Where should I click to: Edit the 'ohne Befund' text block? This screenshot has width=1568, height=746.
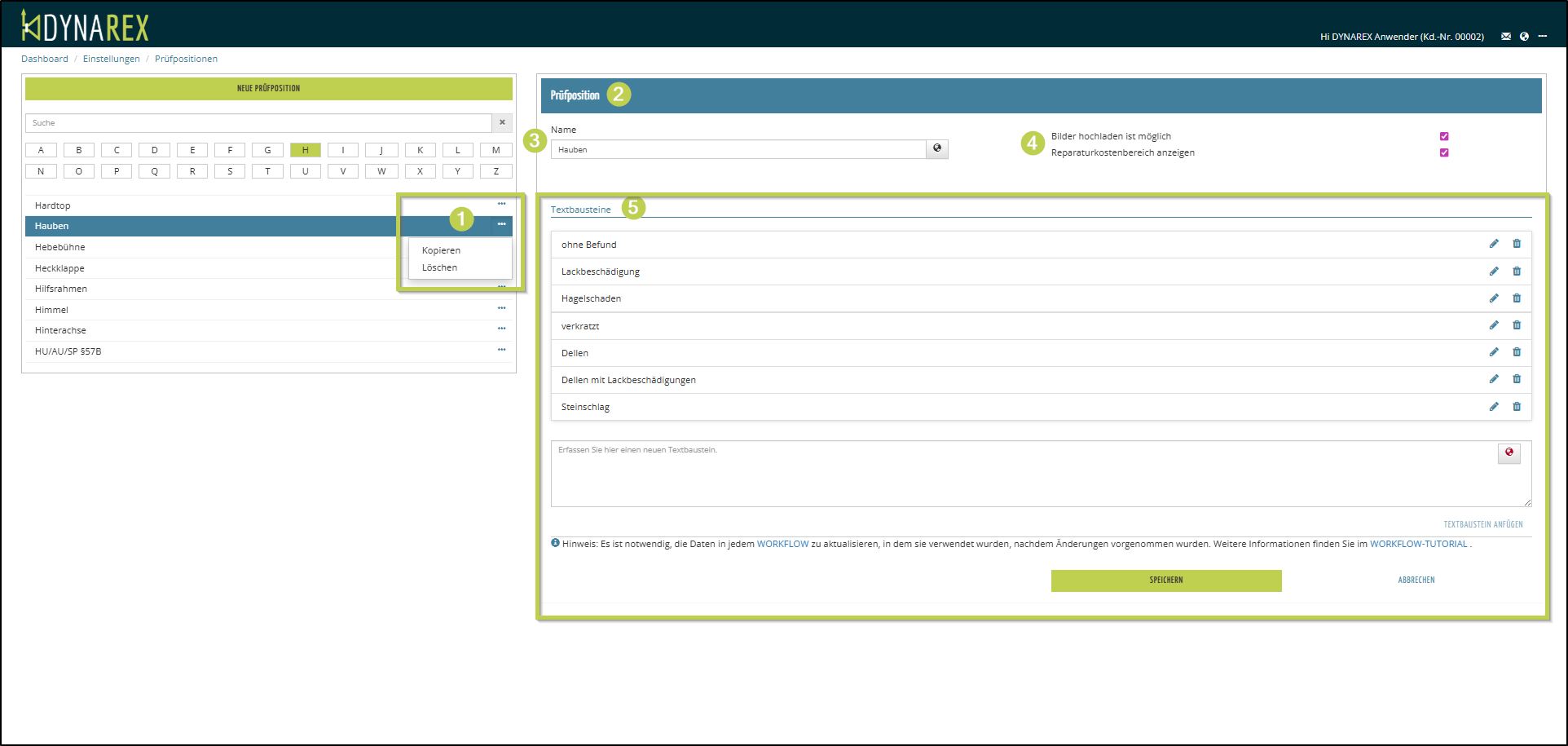pos(1494,244)
